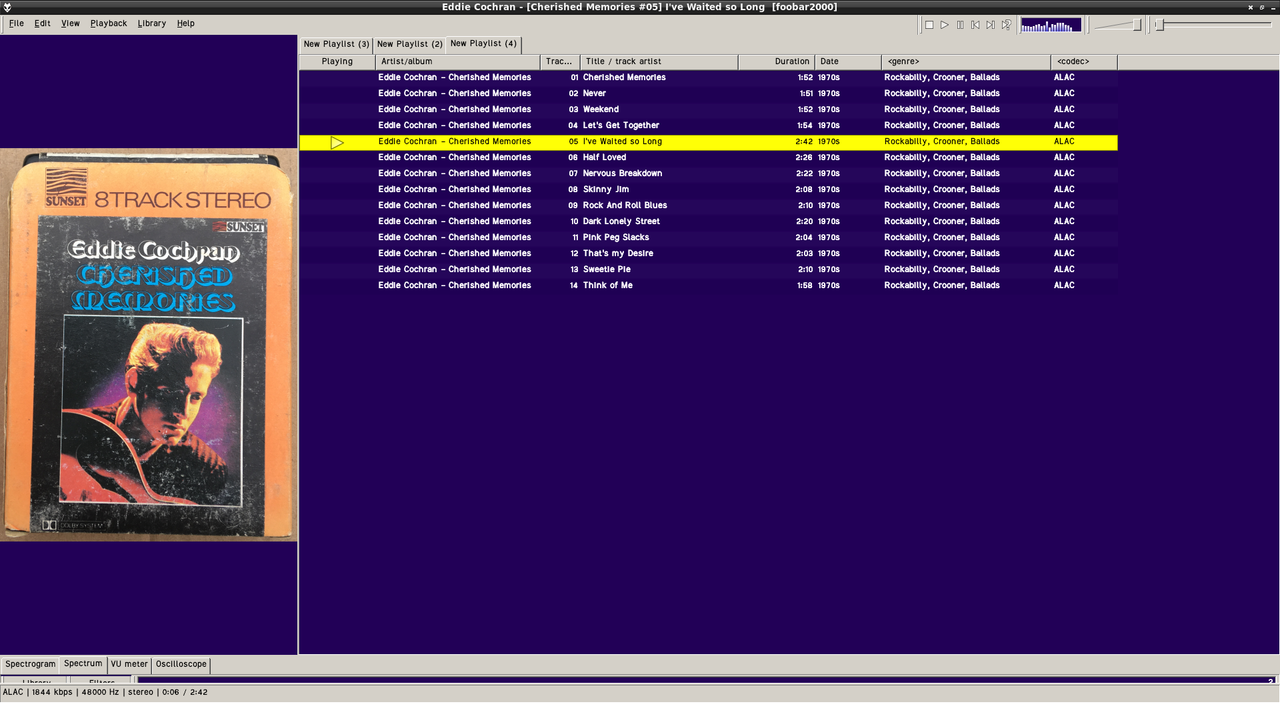
Task: Select the Skinny Jim track
Action: pos(606,189)
